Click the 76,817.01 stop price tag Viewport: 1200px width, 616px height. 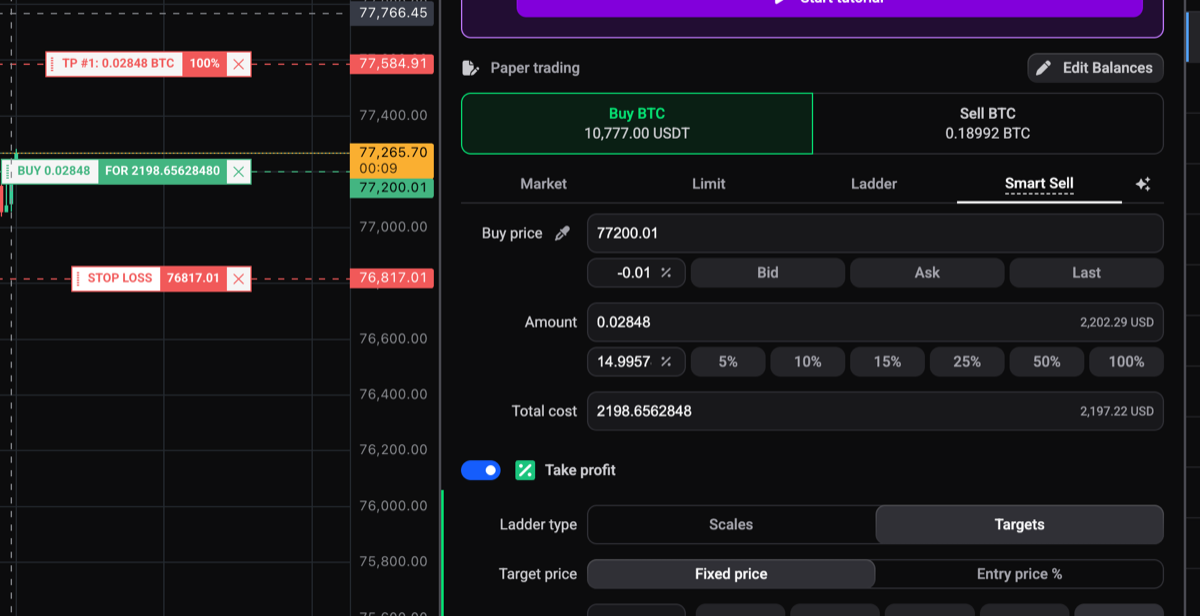391,278
